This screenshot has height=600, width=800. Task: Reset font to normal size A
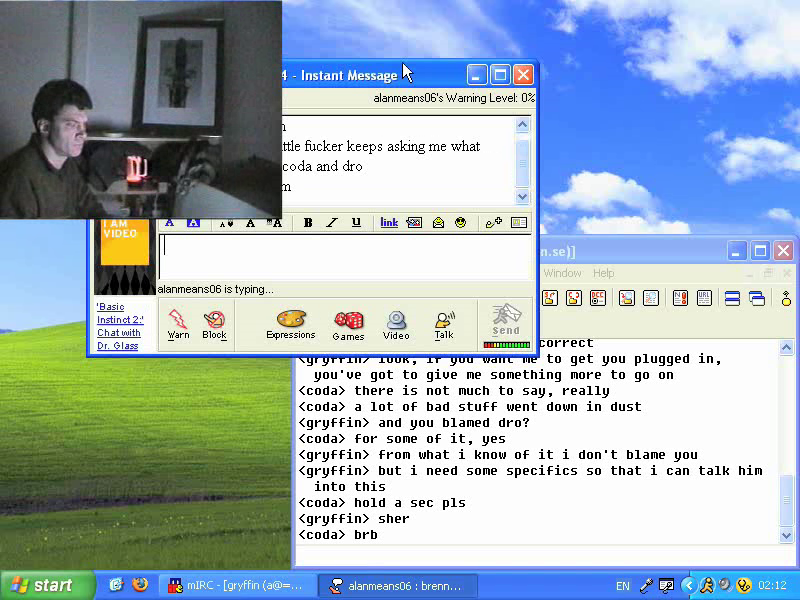coord(250,223)
